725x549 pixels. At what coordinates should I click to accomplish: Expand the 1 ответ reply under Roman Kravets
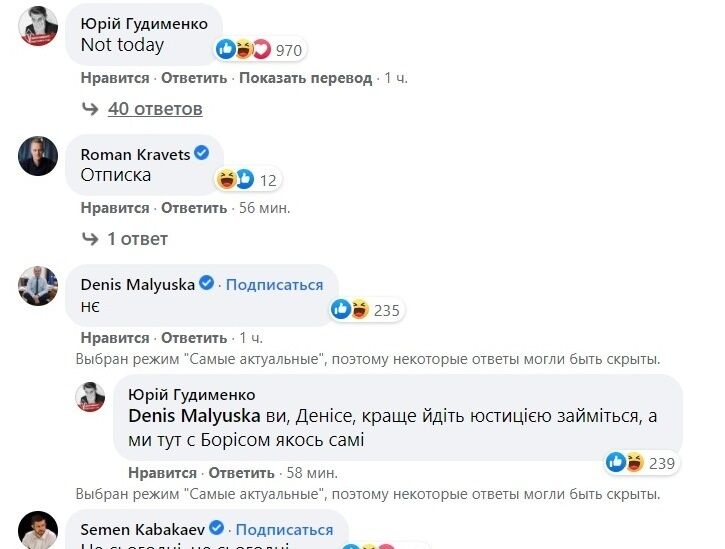click(x=137, y=239)
